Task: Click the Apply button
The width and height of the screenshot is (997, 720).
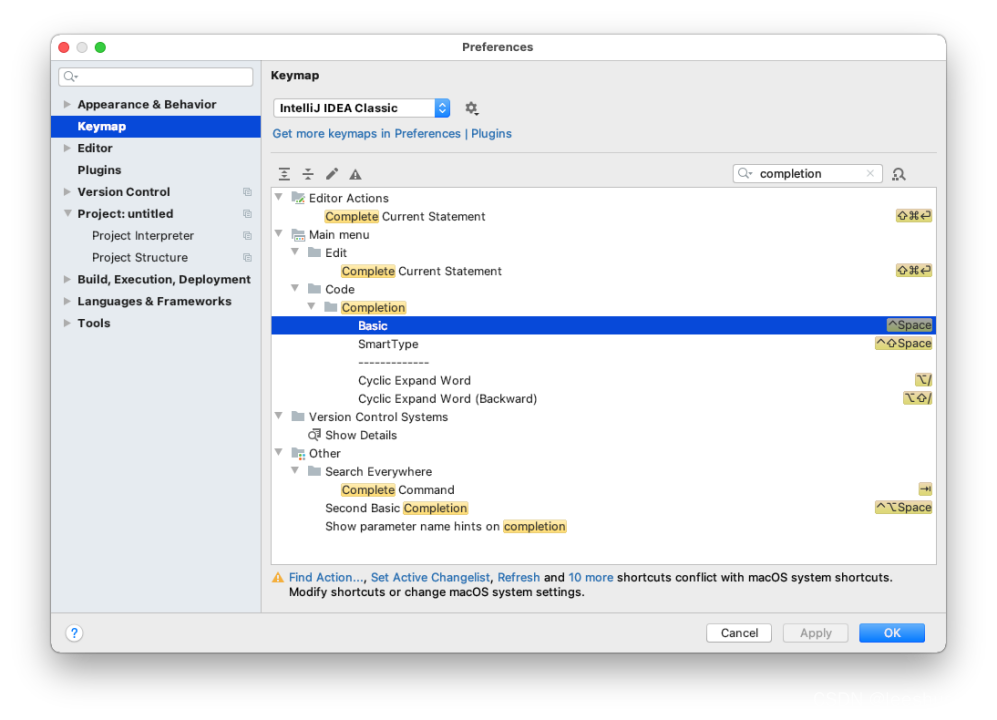Action: coord(815,633)
